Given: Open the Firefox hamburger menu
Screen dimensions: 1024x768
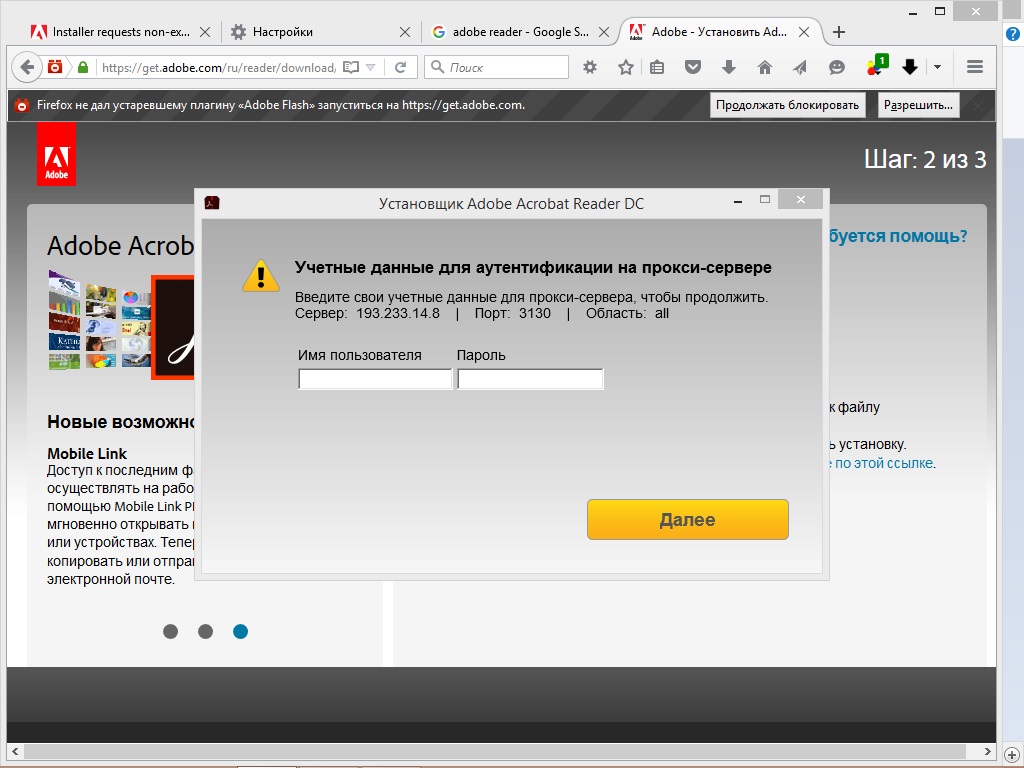Looking at the screenshot, I should coord(973,67).
